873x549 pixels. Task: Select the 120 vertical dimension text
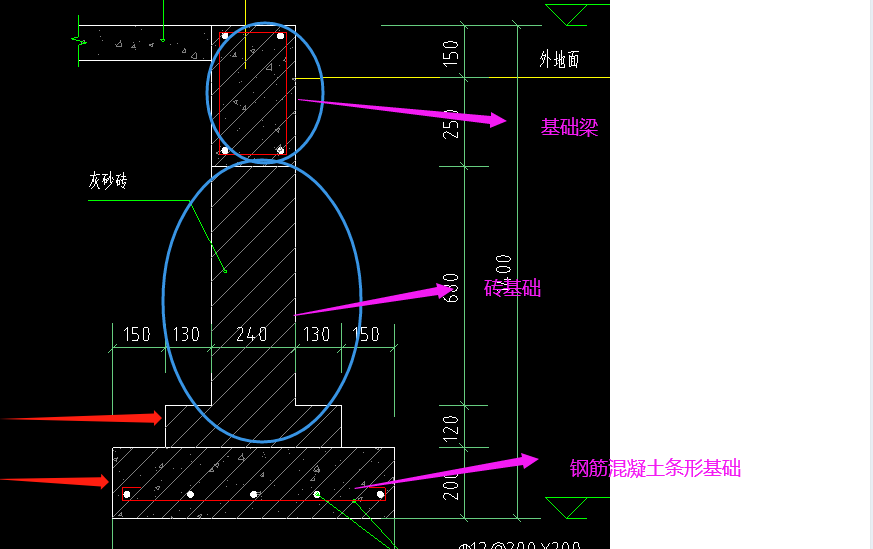coord(451,428)
